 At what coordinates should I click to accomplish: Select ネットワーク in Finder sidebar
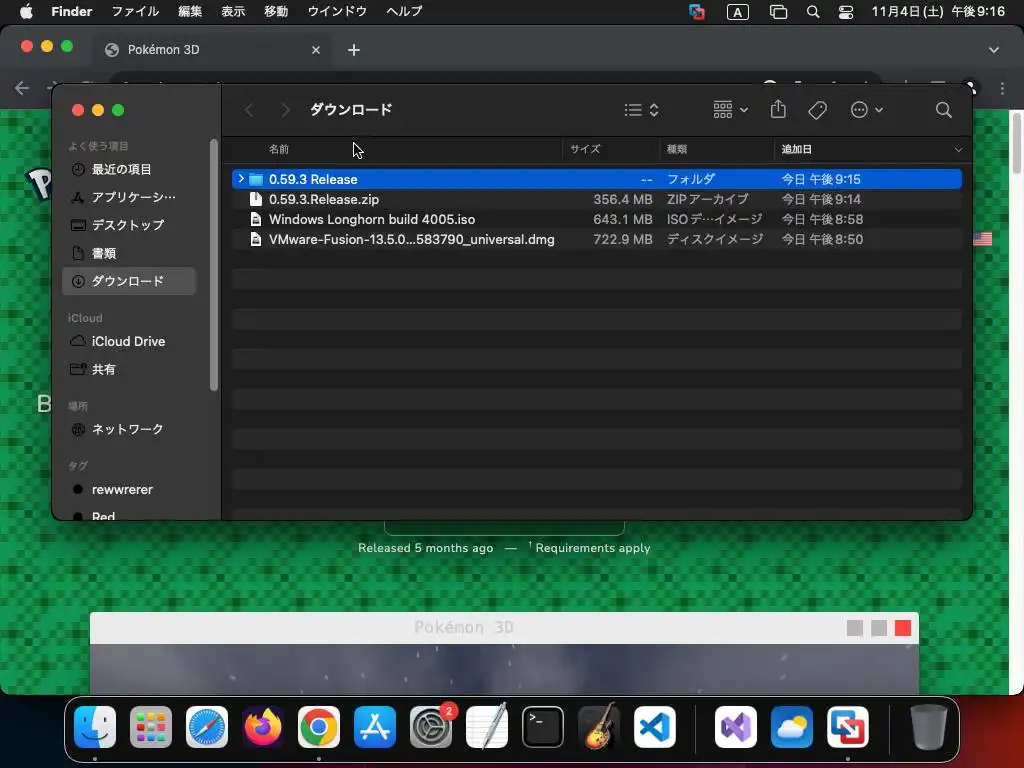(x=129, y=429)
